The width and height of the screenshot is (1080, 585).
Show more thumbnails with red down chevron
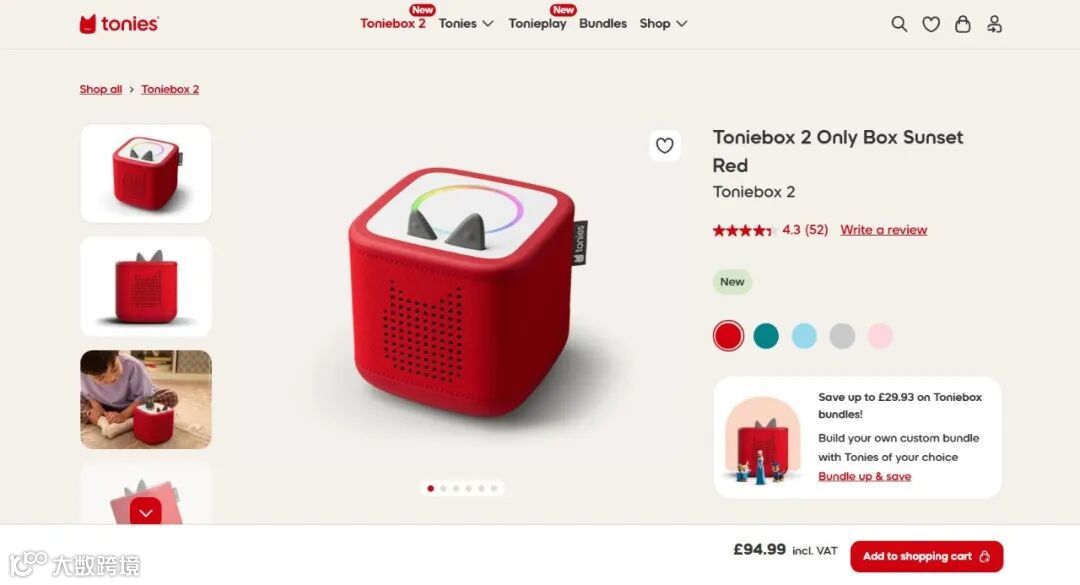145,513
